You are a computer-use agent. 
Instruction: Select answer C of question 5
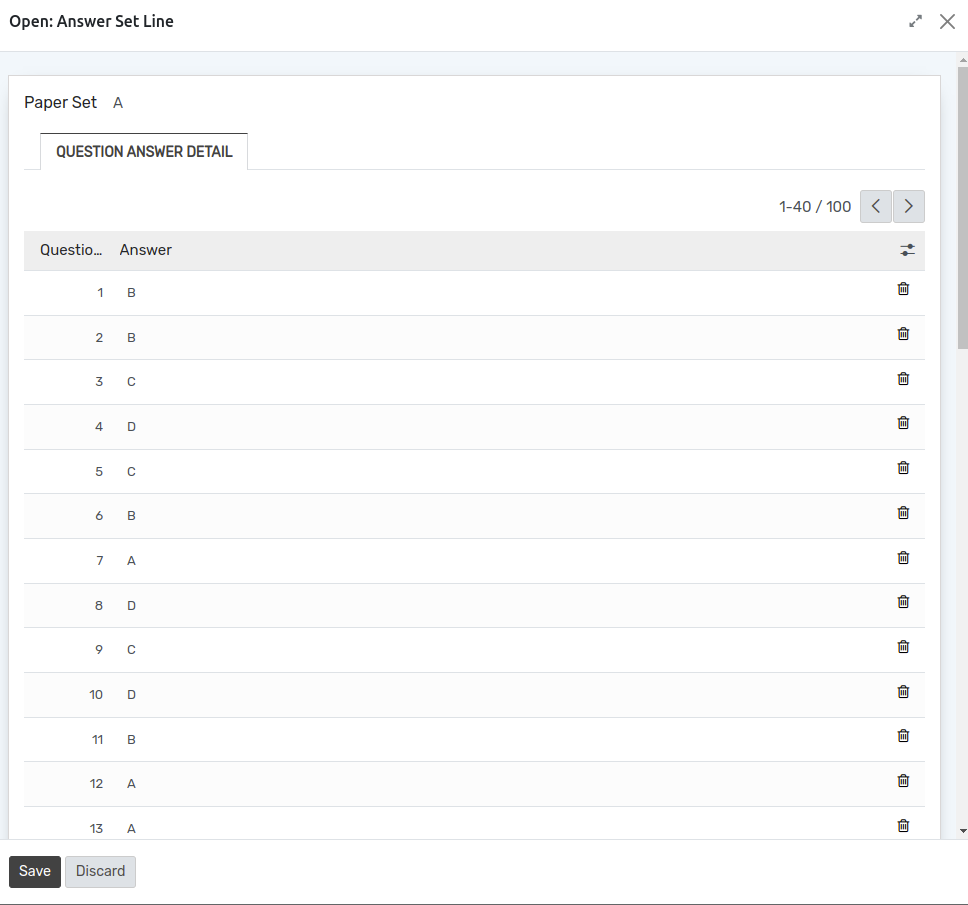[x=131, y=472]
